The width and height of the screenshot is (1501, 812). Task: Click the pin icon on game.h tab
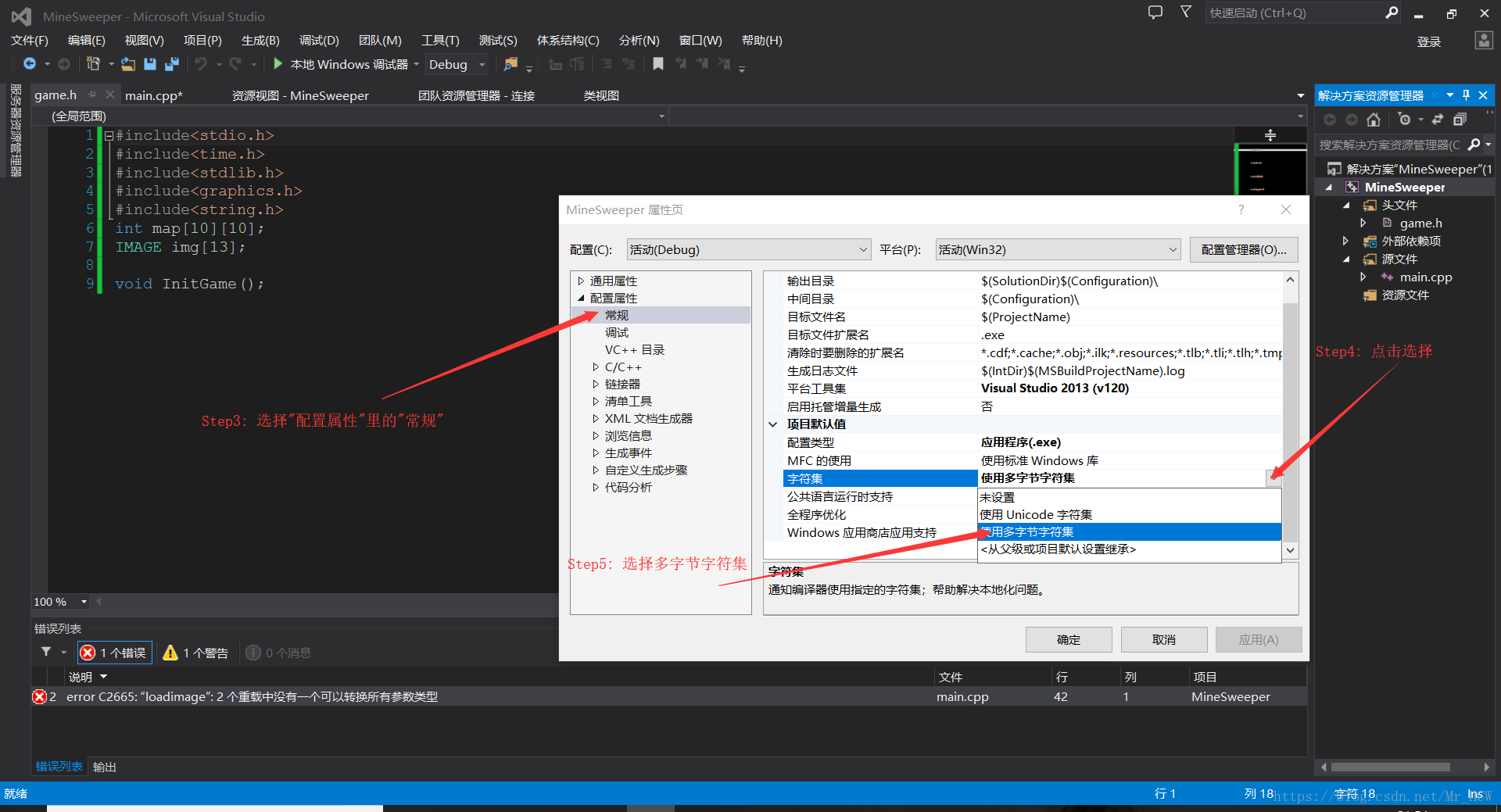[92, 95]
